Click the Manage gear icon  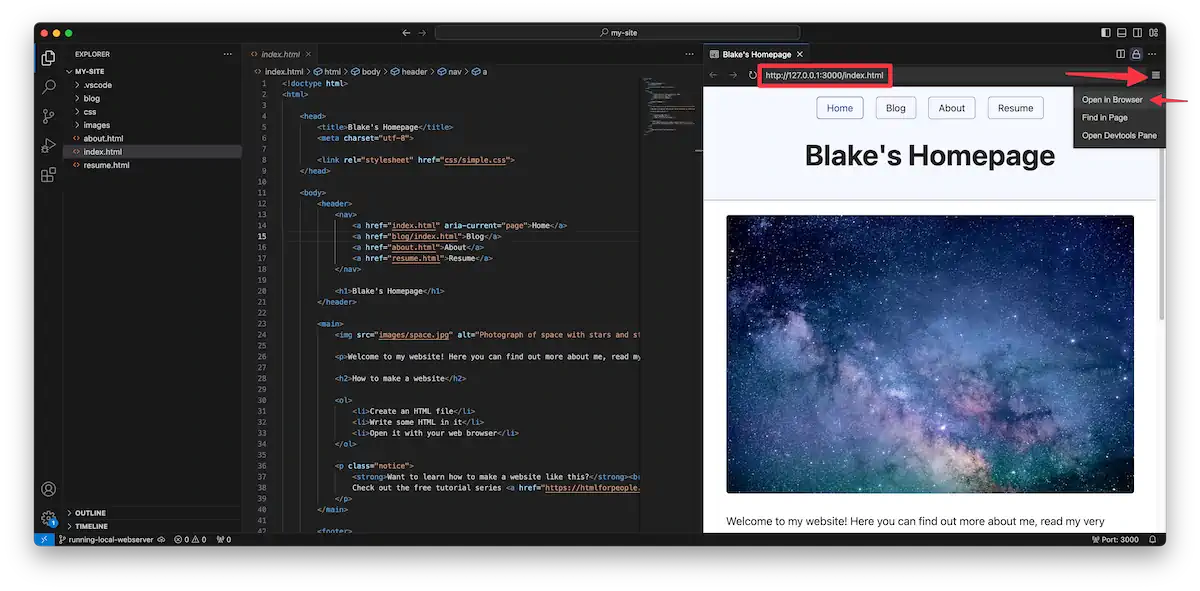coord(47,518)
